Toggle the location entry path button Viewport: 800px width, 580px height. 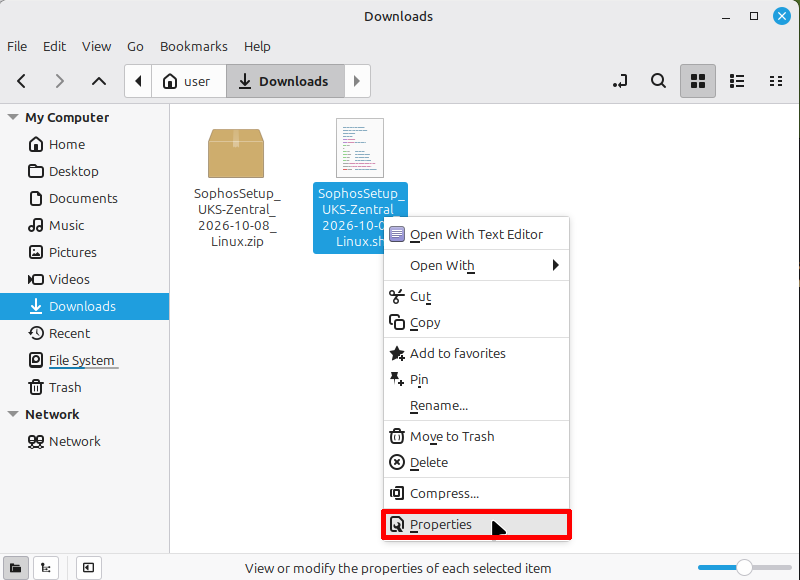click(620, 81)
